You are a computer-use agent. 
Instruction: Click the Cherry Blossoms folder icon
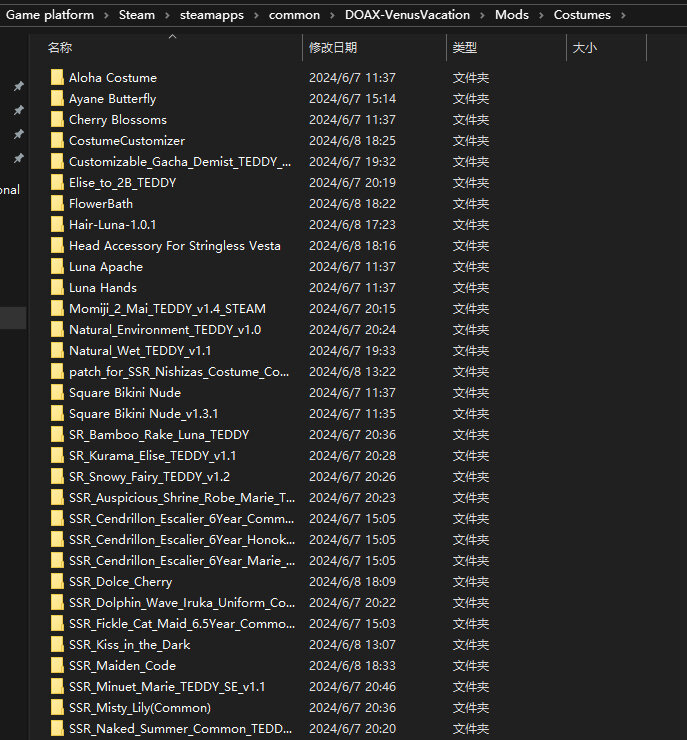click(57, 119)
